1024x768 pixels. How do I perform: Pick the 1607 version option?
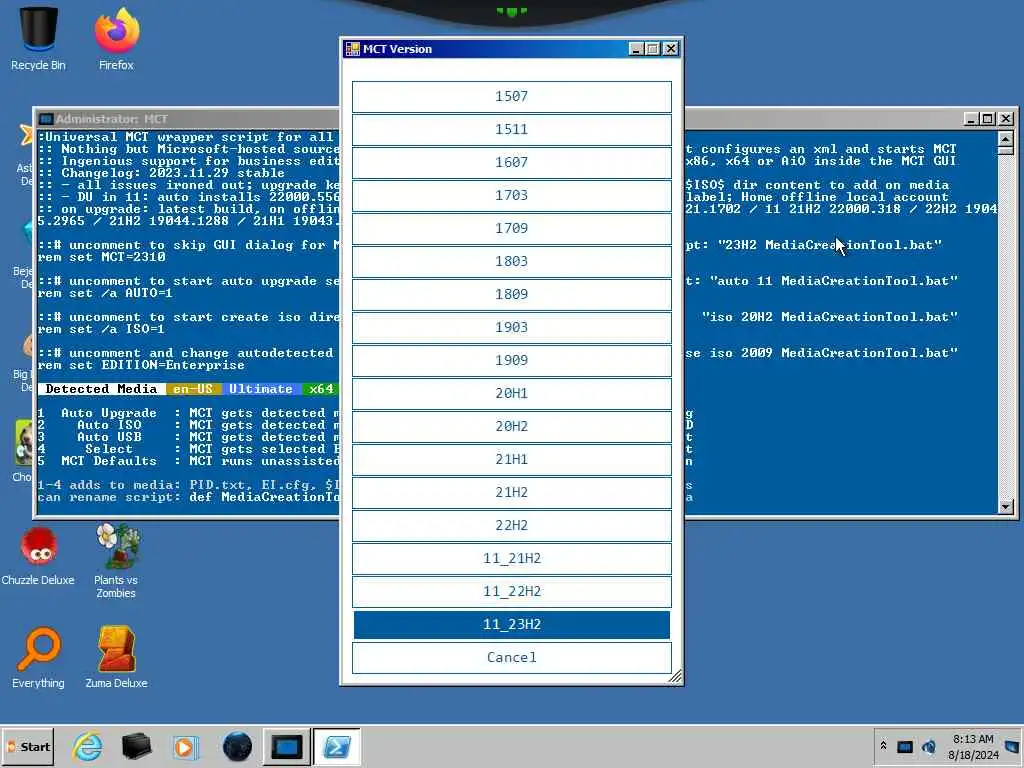point(511,163)
